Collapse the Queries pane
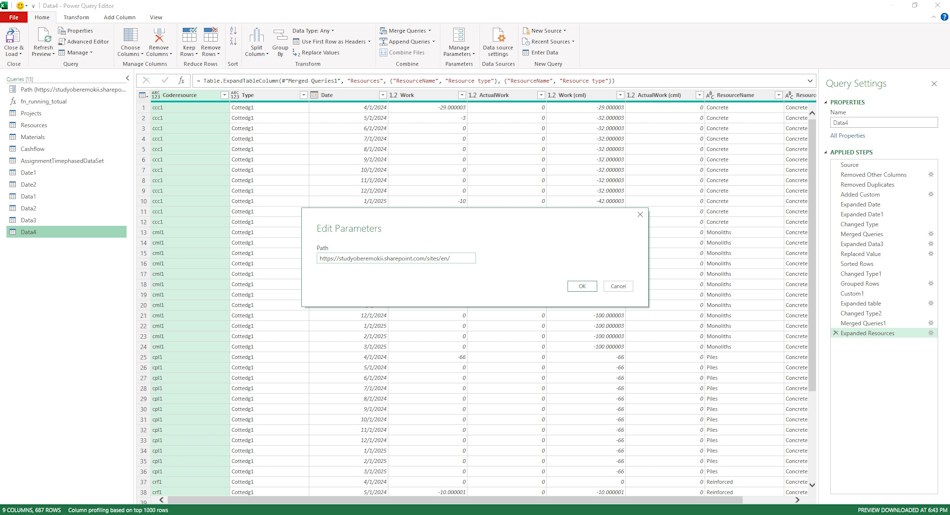This screenshot has height=515, width=950. point(127,79)
